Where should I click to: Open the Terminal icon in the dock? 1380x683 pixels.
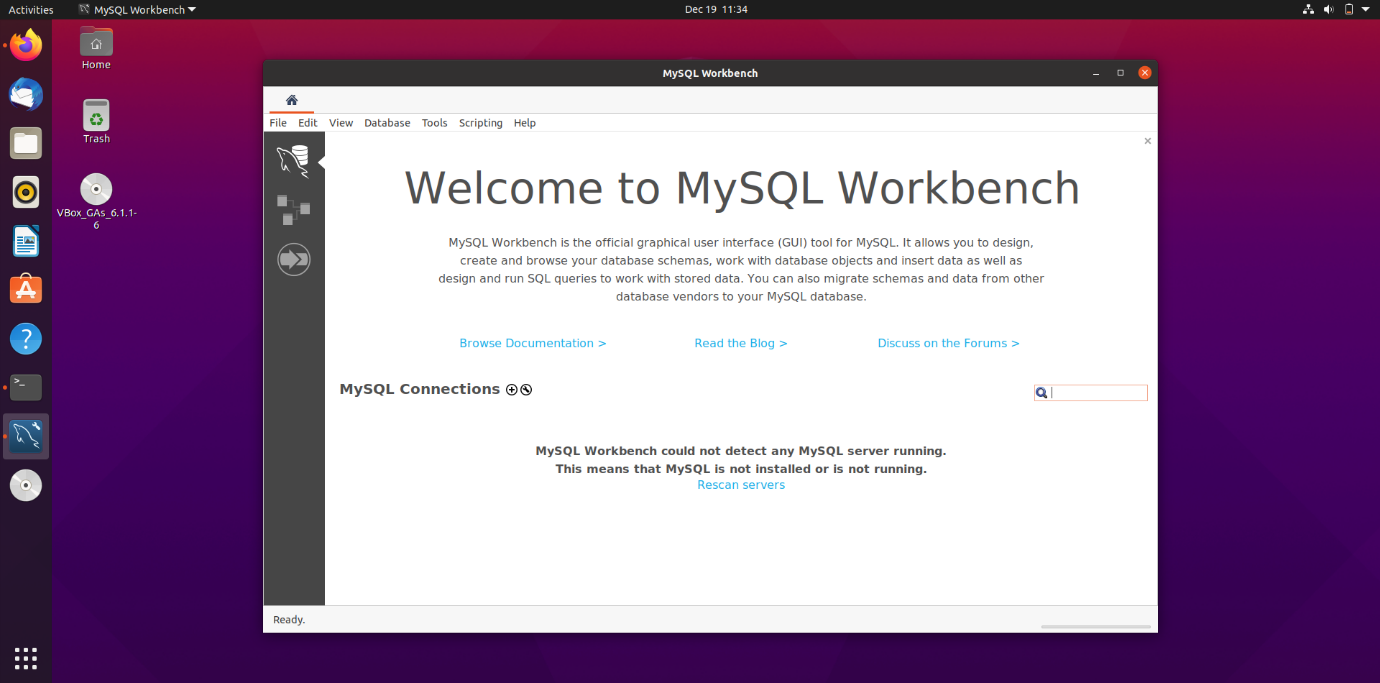tap(25, 387)
